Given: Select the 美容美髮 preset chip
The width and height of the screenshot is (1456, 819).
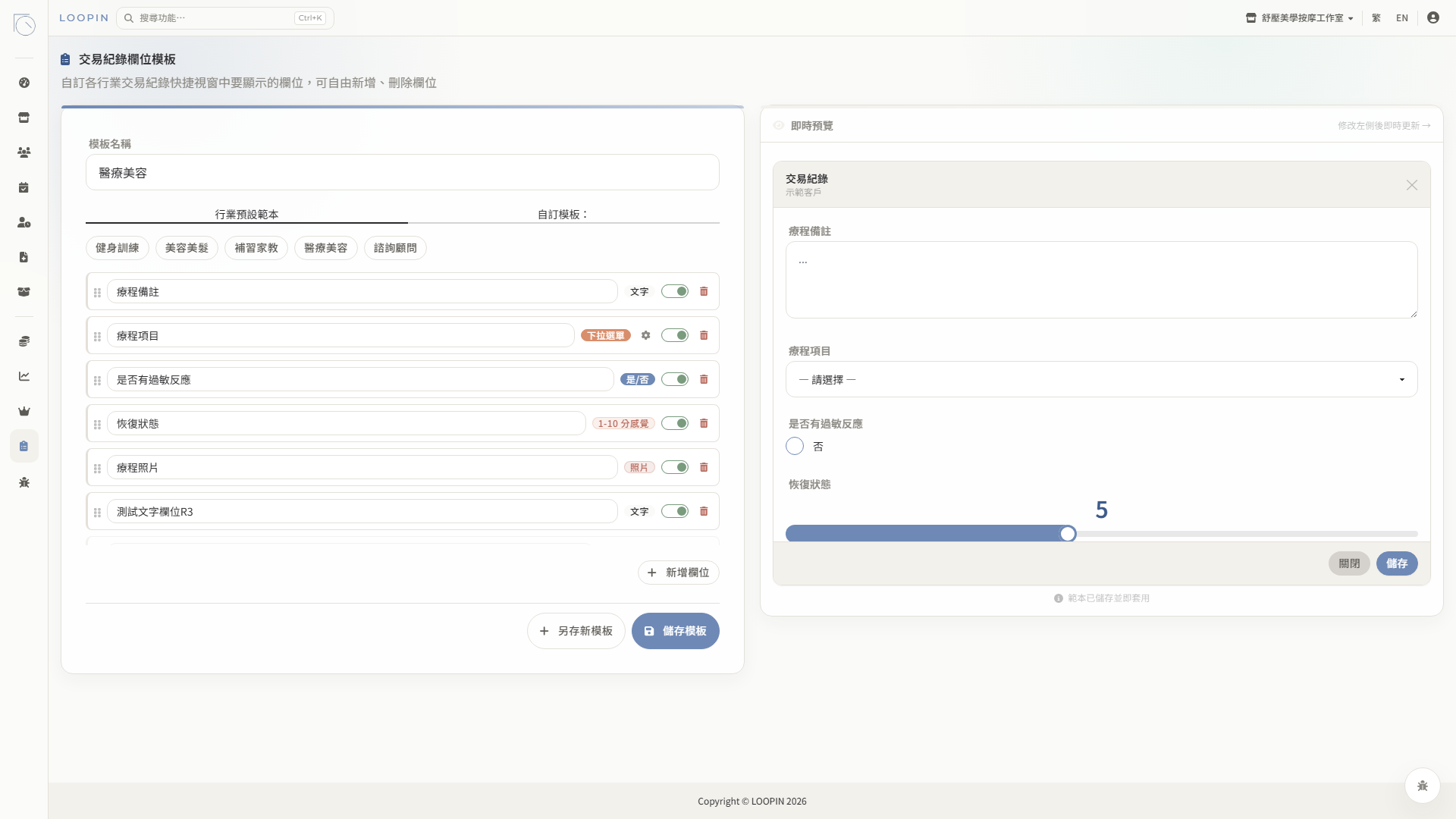Looking at the screenshot, I should point(187,248).
